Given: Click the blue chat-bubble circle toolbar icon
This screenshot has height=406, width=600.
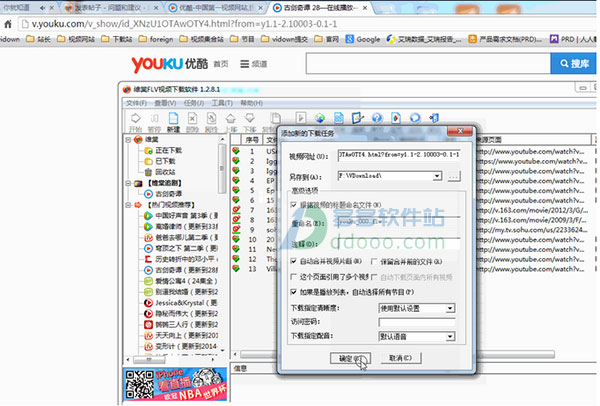Looking at the screenshot, I should (415, 118).
